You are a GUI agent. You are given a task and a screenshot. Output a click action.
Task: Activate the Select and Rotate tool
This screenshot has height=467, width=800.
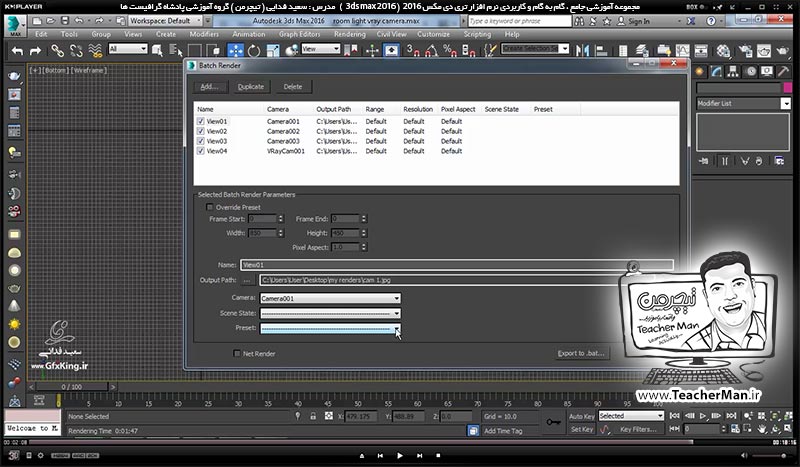[x=254, y=51]
